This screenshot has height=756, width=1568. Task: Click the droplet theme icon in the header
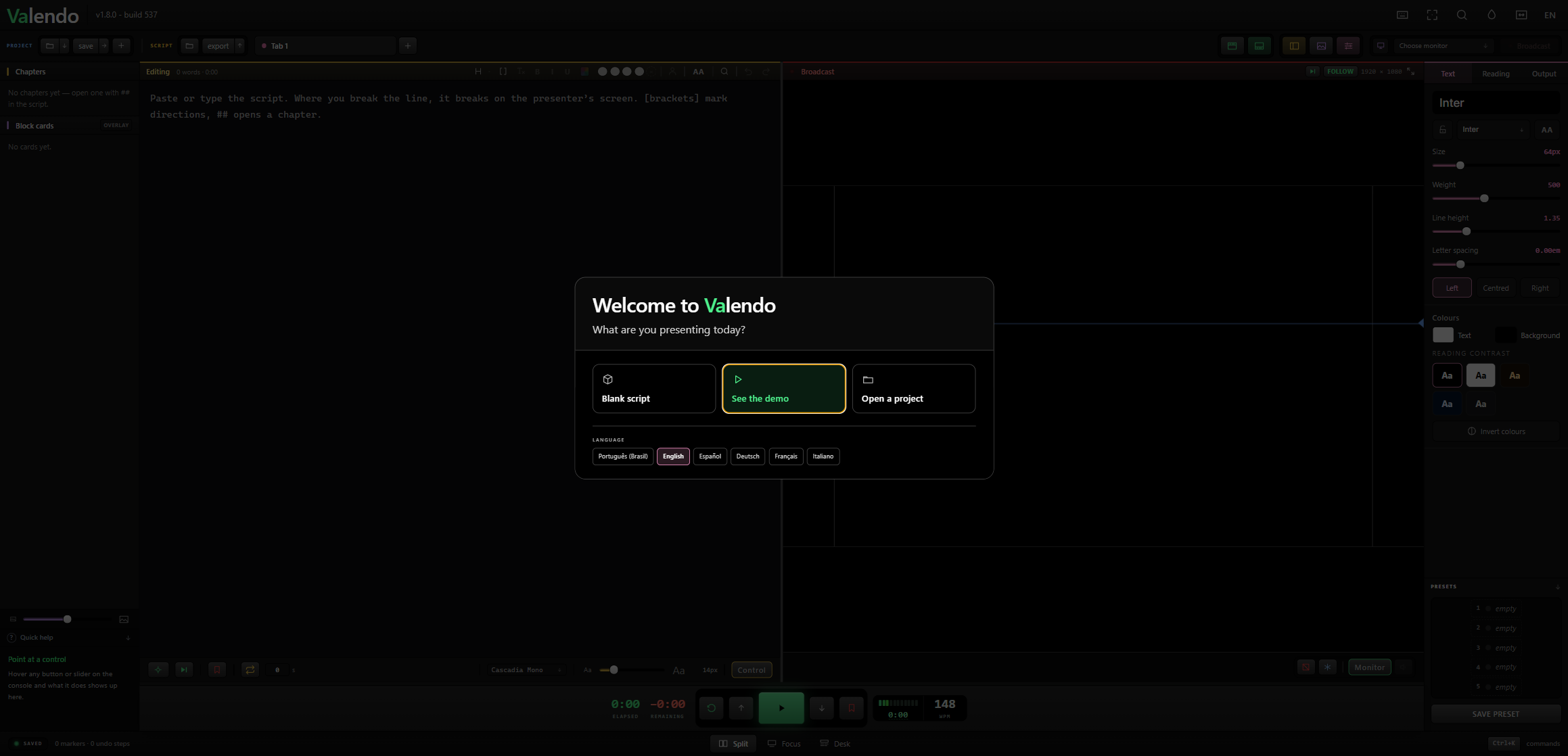[1492, 15]
